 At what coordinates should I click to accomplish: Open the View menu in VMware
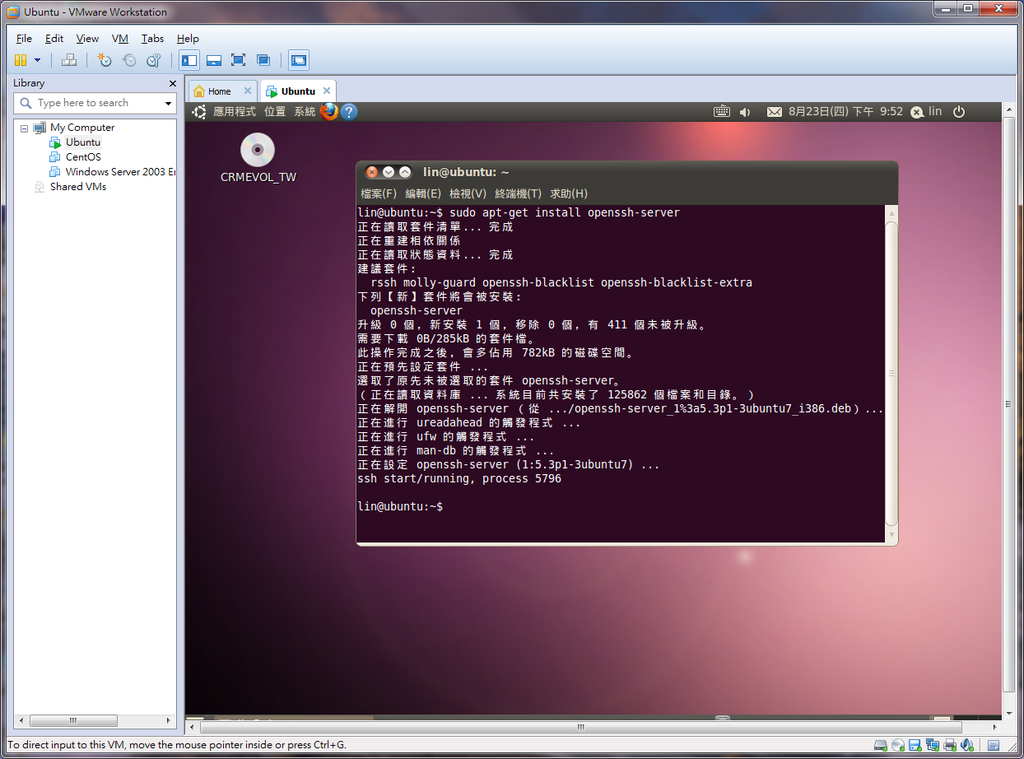click(x=87, y=39)
